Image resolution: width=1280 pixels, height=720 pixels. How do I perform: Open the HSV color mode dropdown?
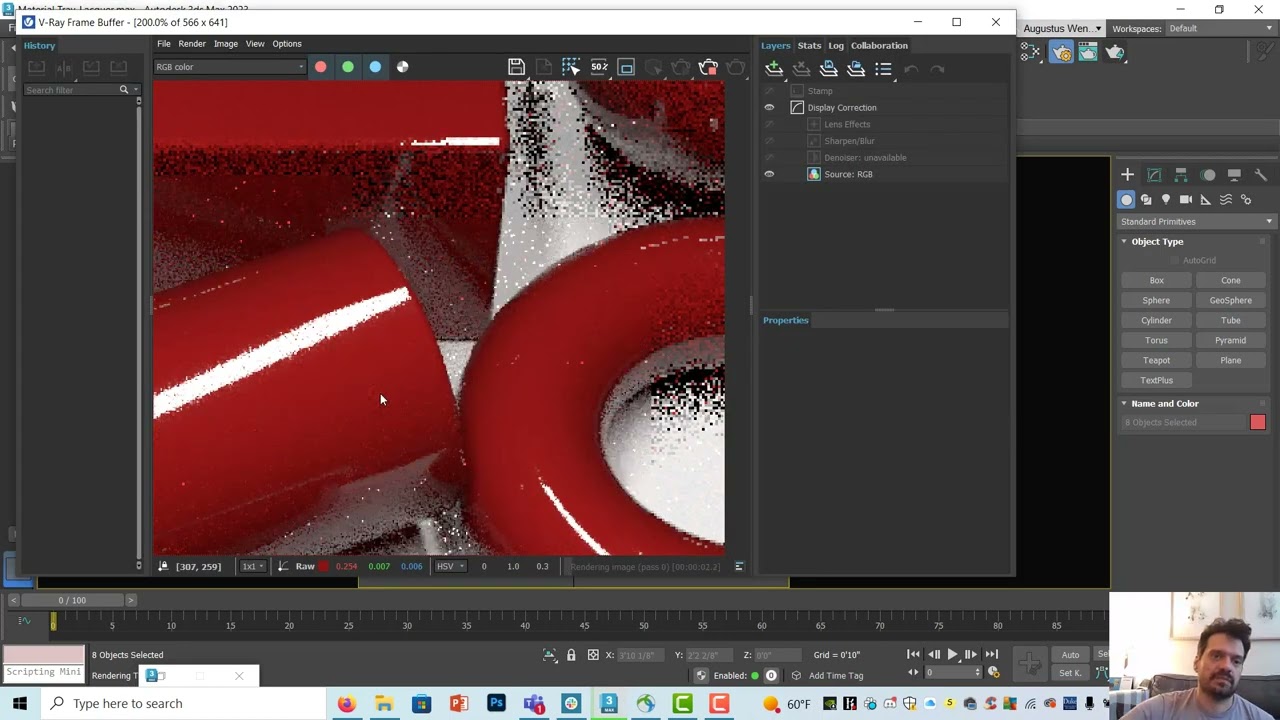click(450, 566)
